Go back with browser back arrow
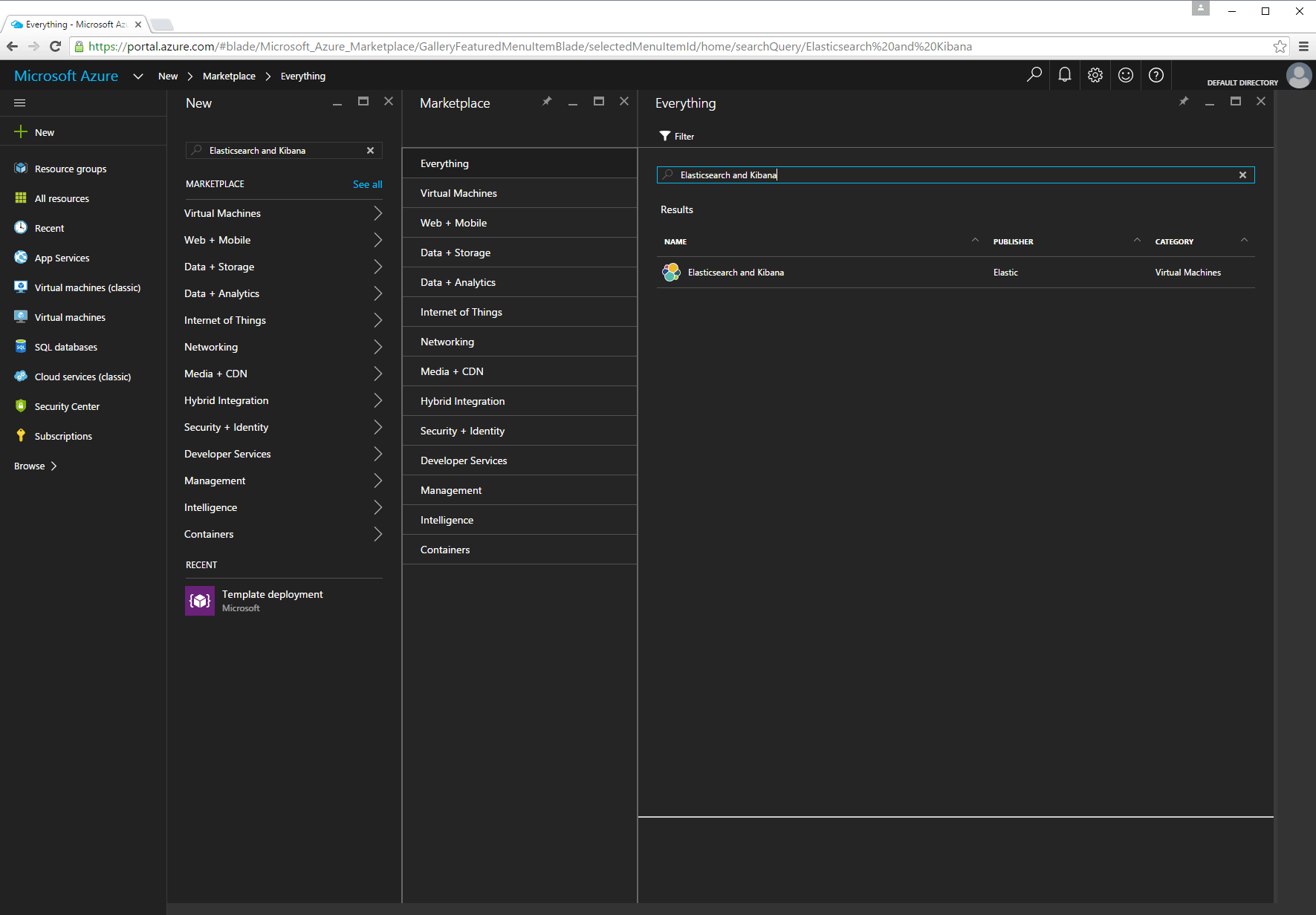The image size is (1316, 915). [x=13, y=46]
